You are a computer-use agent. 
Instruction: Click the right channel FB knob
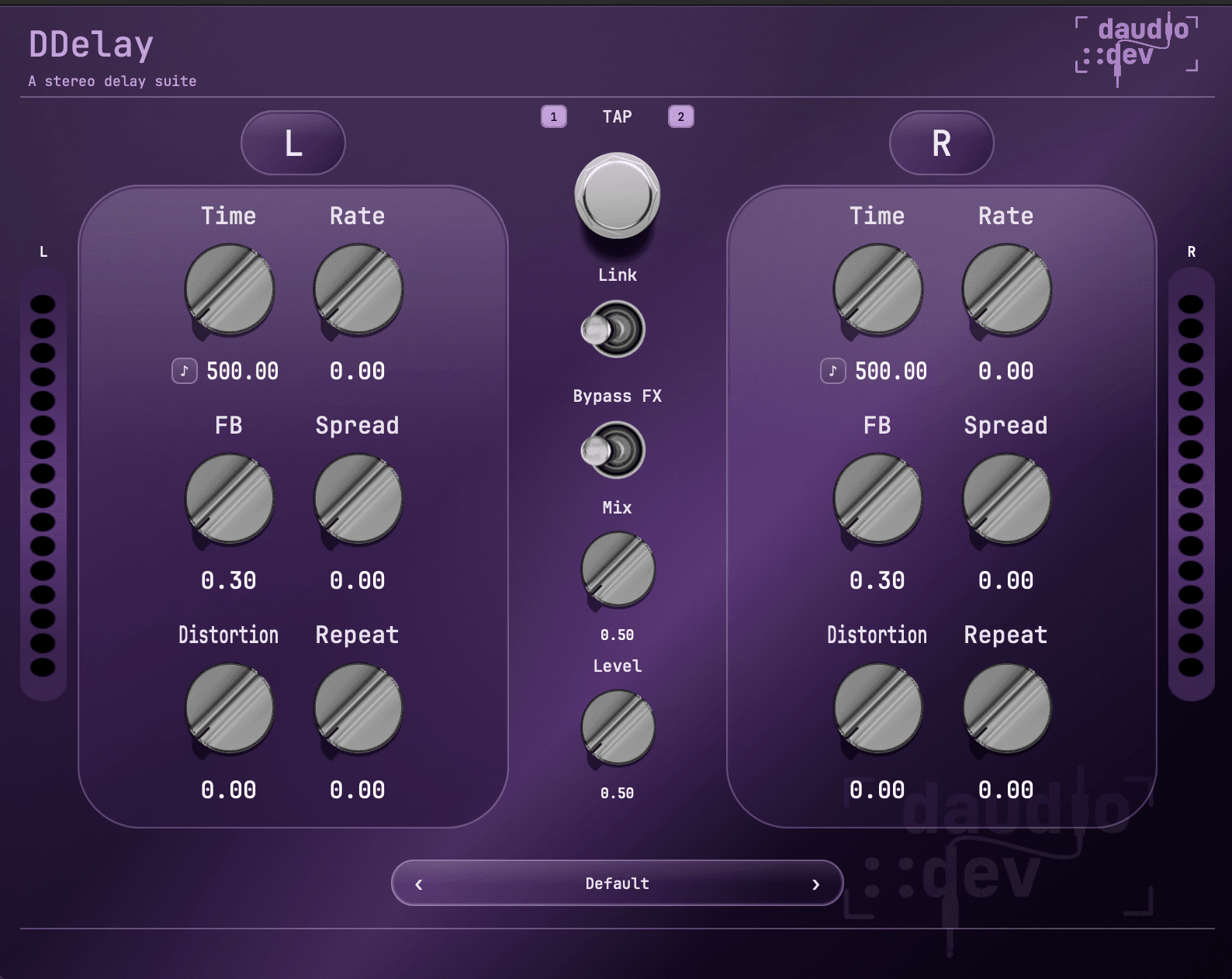877,500
